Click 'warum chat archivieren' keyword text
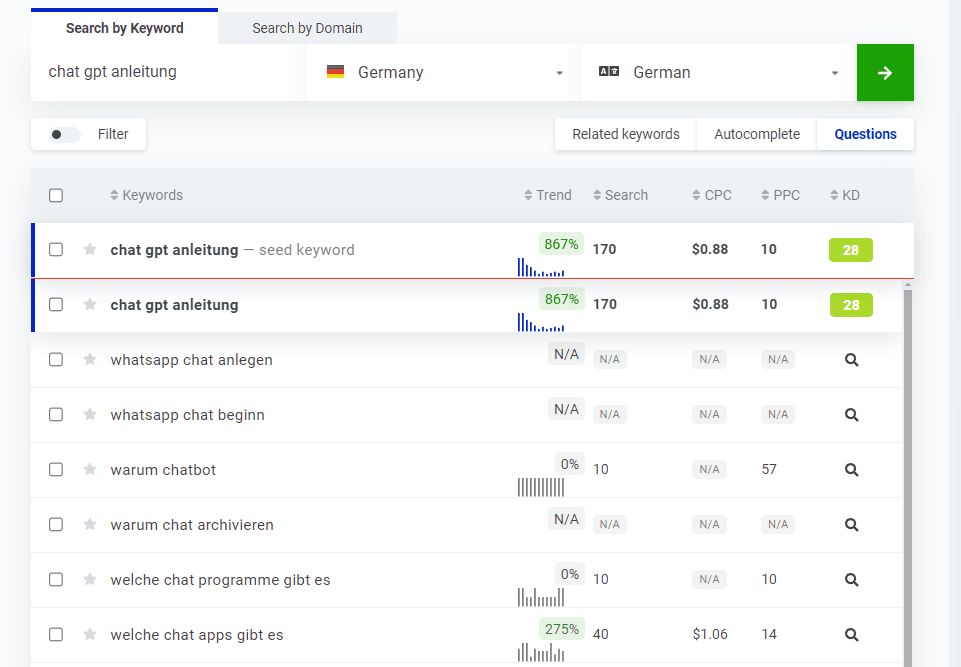The image size is (961, 667). coord(192,525)
